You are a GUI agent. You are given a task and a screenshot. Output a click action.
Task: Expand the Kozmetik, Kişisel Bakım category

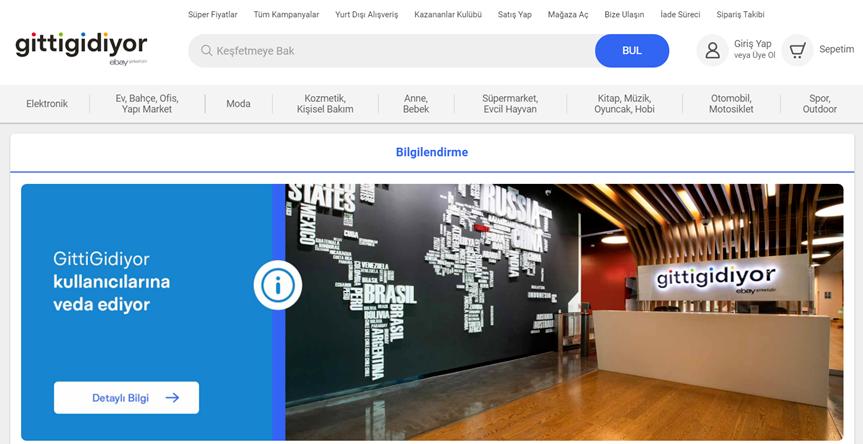[325, 103]
